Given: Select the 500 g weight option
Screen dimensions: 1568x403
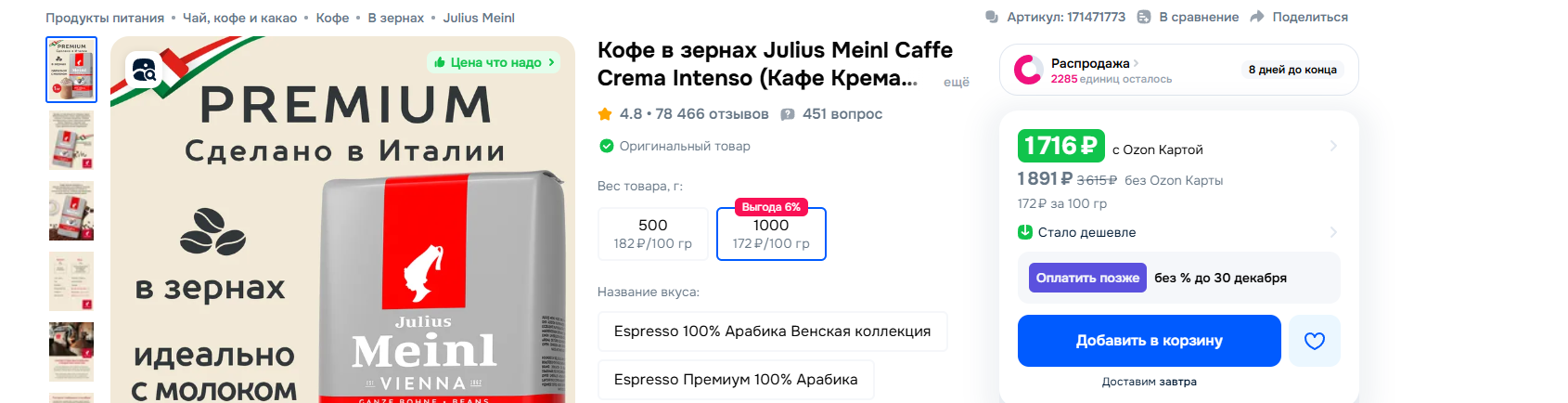Looking at the screenshot, I should [x=652, y=234].
